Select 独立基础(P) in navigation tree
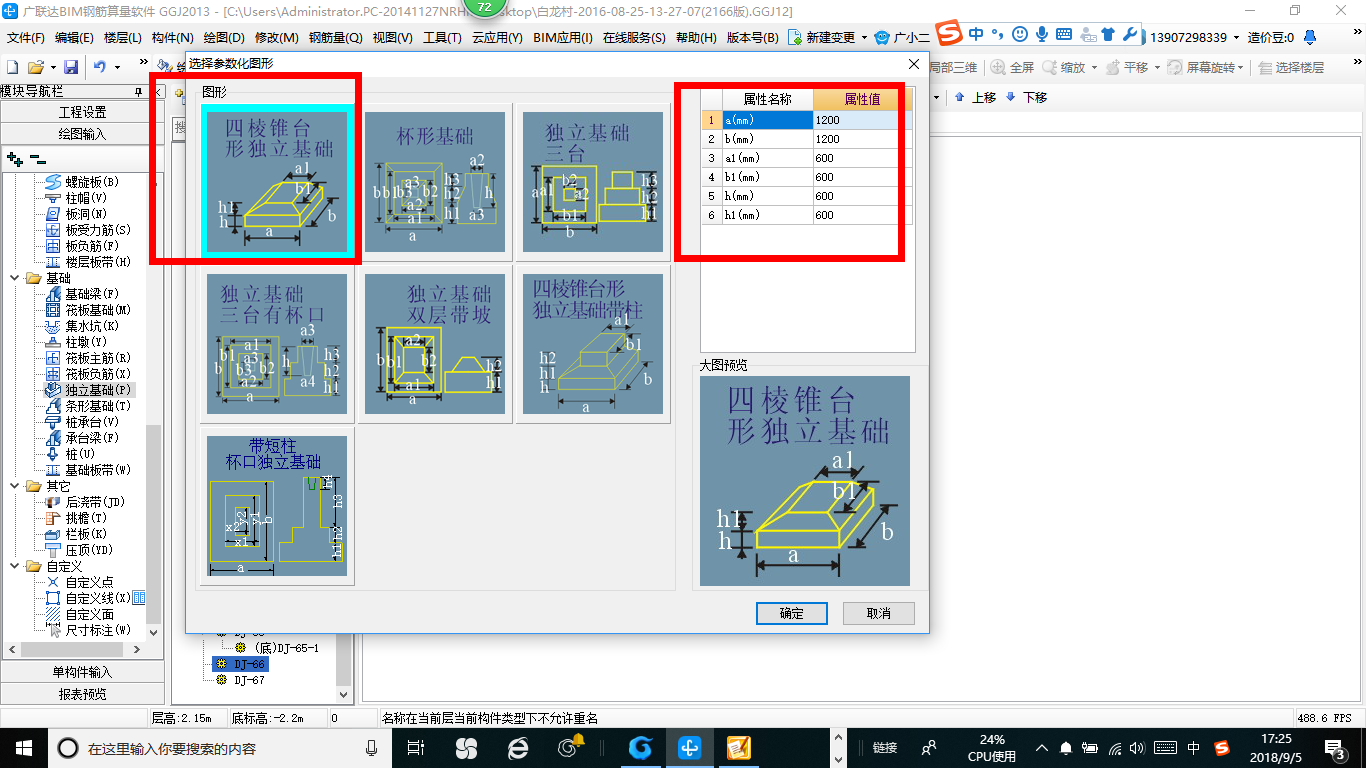 (98, 390)
